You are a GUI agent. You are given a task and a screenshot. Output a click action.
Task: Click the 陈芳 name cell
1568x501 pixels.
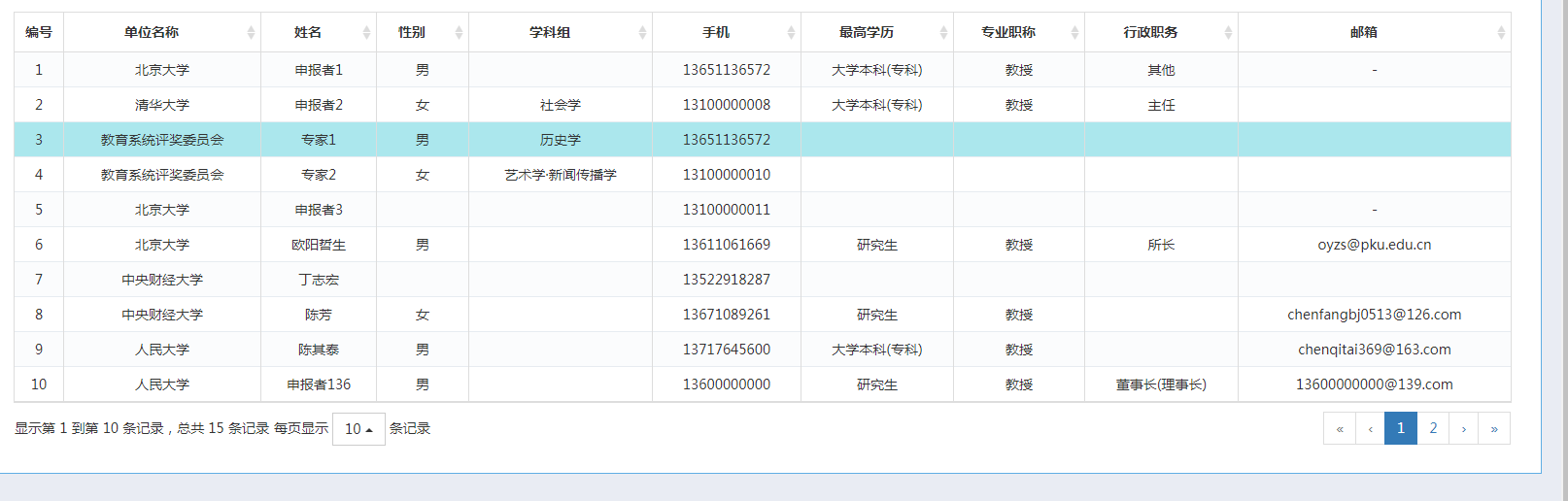[x=319, y=315]
